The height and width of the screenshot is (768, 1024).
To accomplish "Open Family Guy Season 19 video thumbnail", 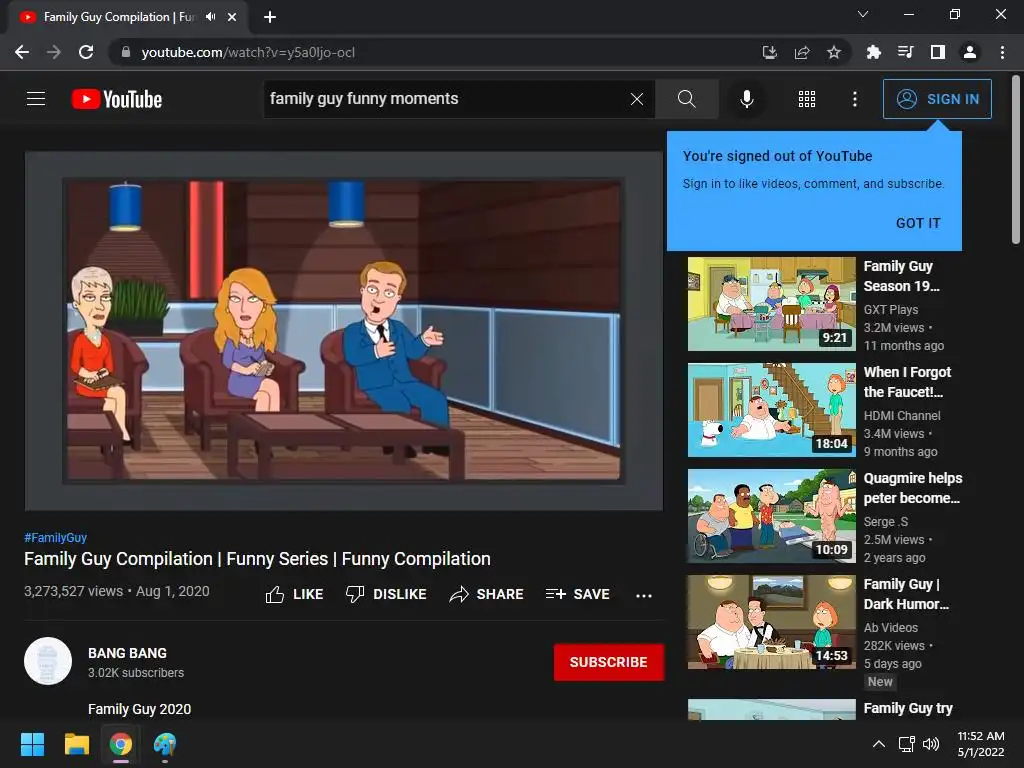I will [771, 304].
